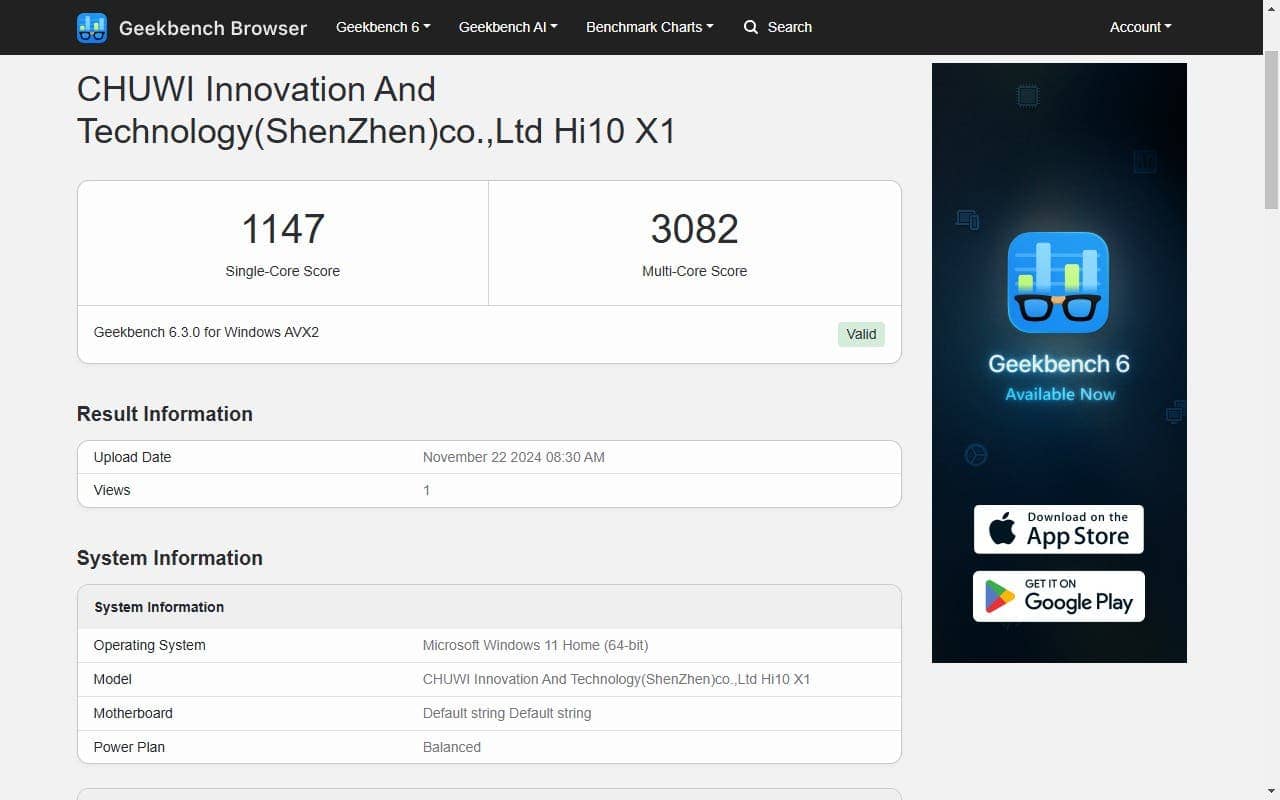1280x800 pixels.
Task: Expand the Geekbench 6 dropdown menu
Action: click(383, 27)
